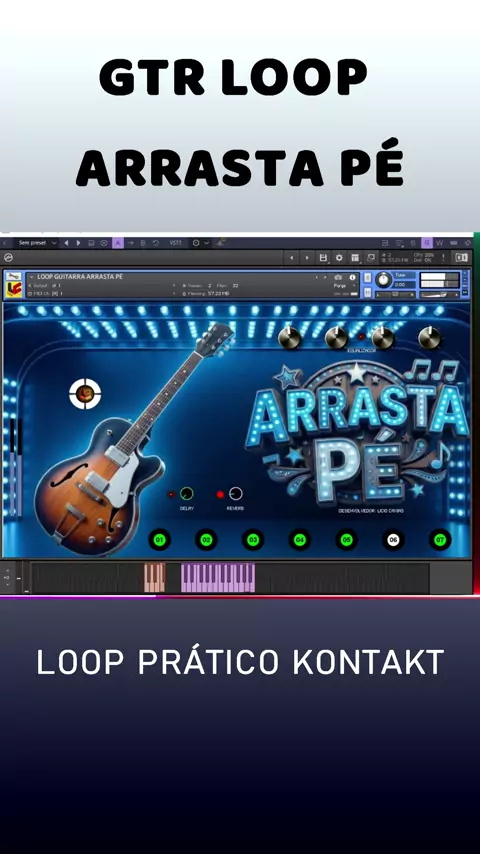This screenshot has width=480, height=854.
Task: Select loop button 06
Action: click(393, 540)
